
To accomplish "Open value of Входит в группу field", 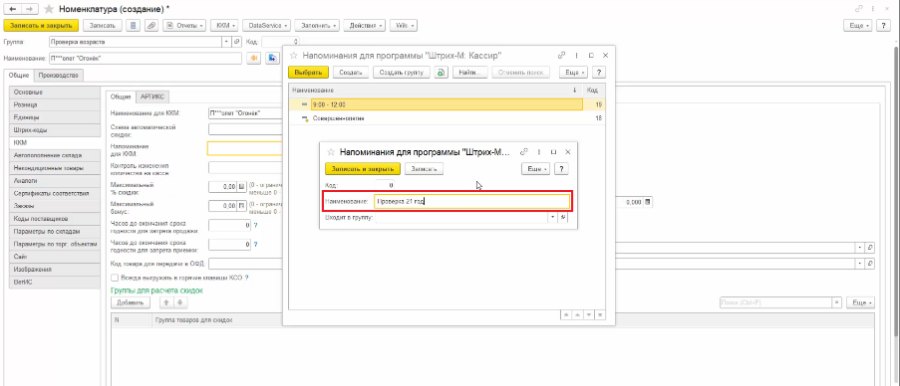I will pyautogui.click(x=564, y=218).
